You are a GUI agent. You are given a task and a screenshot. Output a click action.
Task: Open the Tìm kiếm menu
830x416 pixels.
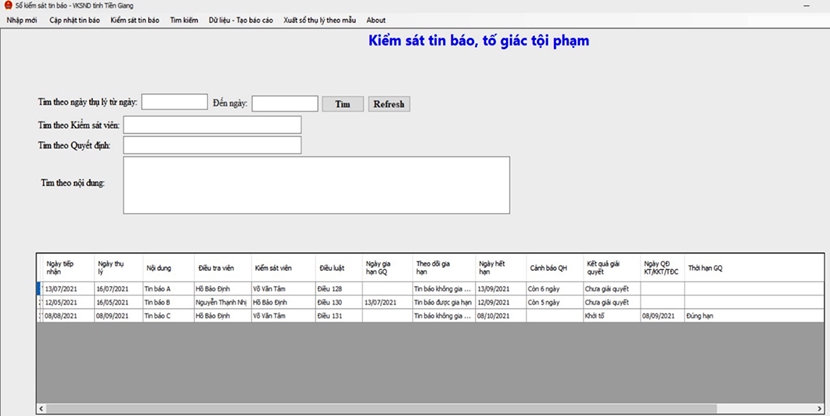(x=184, y=20)
